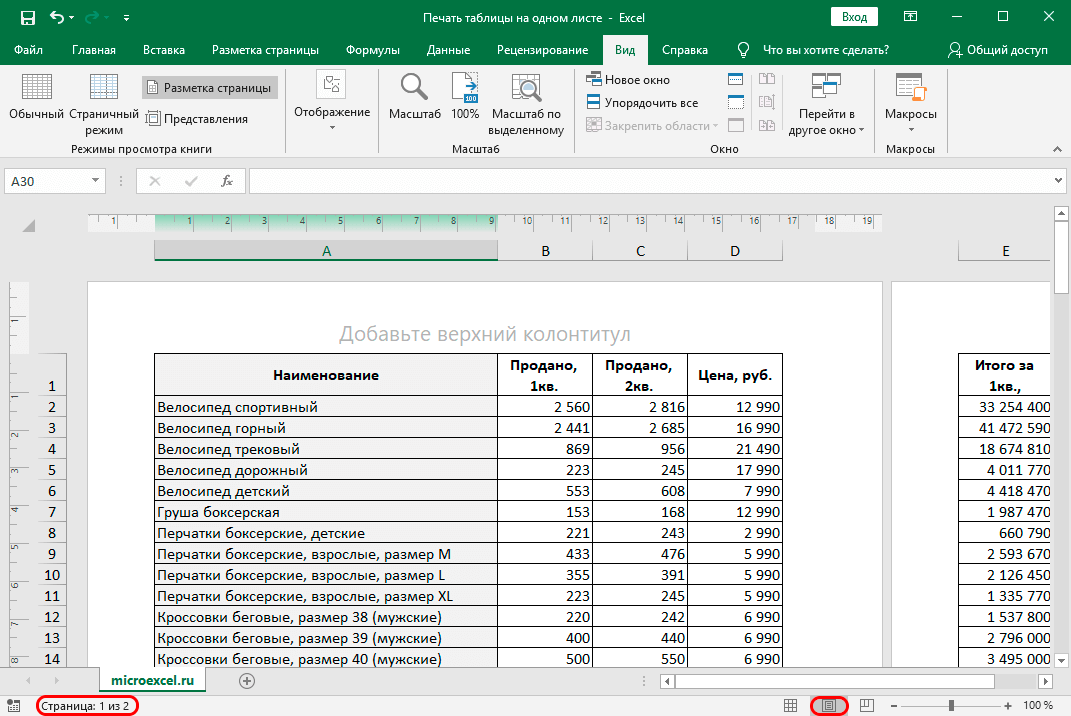
Task: Click the Save icon in the title bar
Action: (27, 17)
